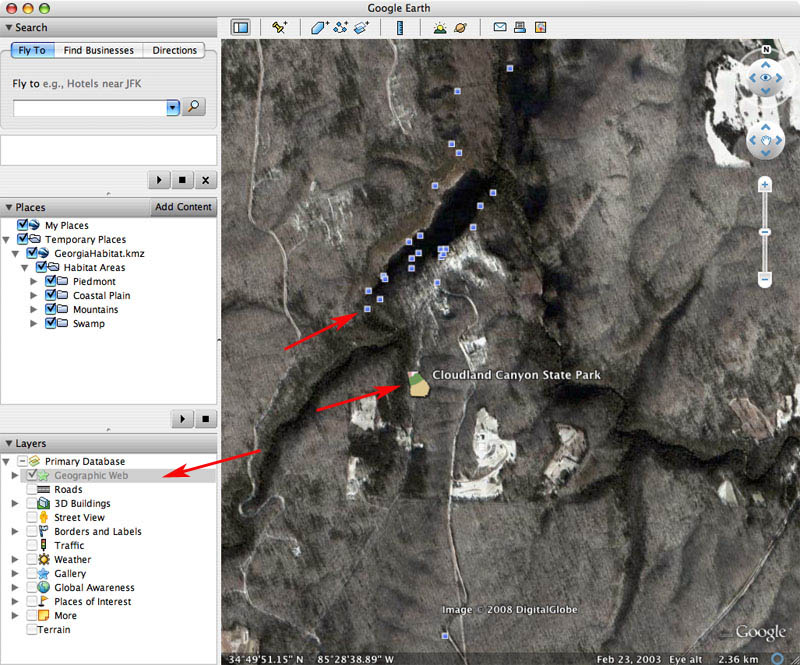800x665 pixels.
Task: Switch to the Find Businesses tab
Action: coord(98,50)
